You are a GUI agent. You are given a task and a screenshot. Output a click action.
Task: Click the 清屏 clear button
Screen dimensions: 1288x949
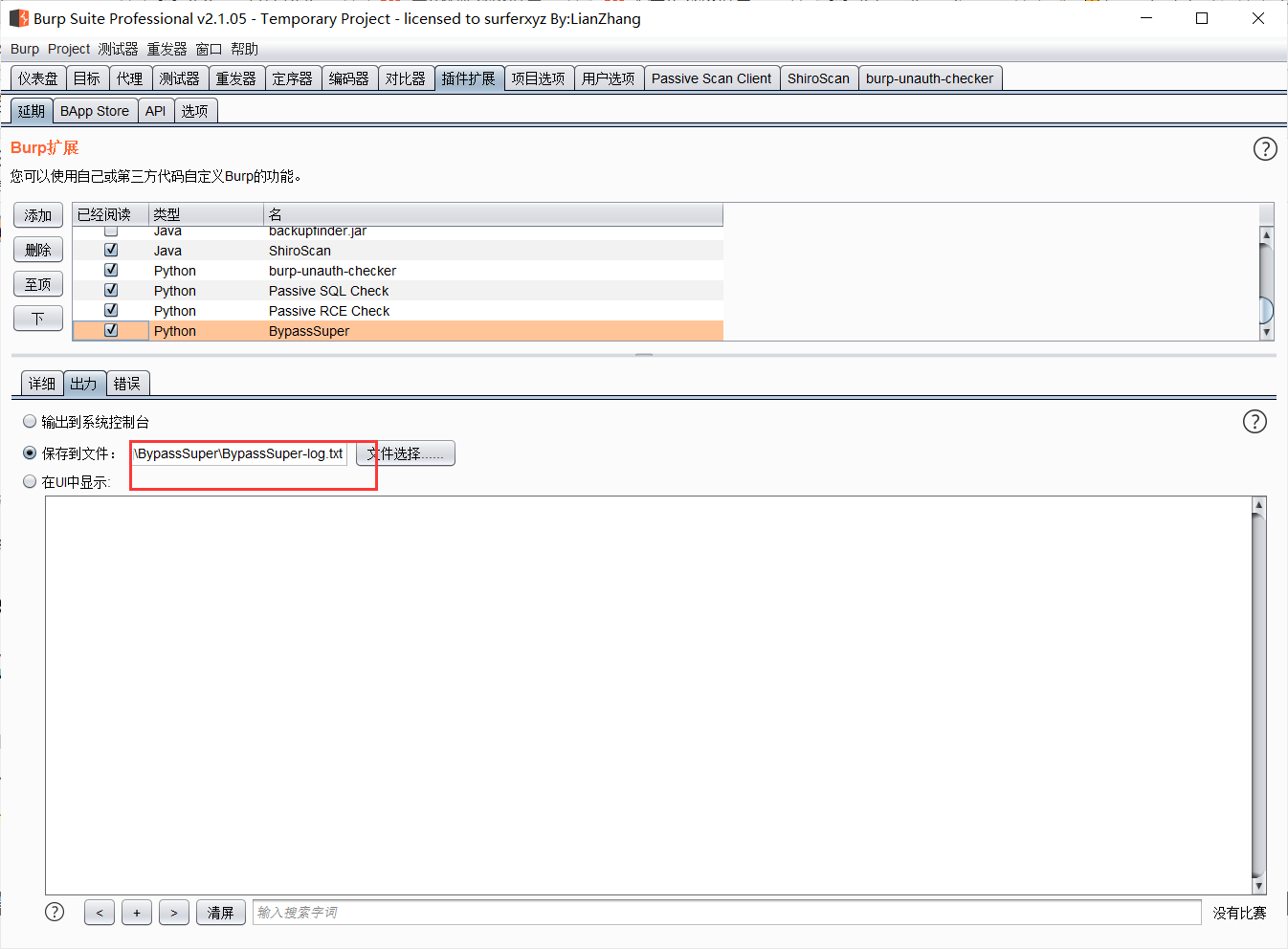(x=221, y=913)
